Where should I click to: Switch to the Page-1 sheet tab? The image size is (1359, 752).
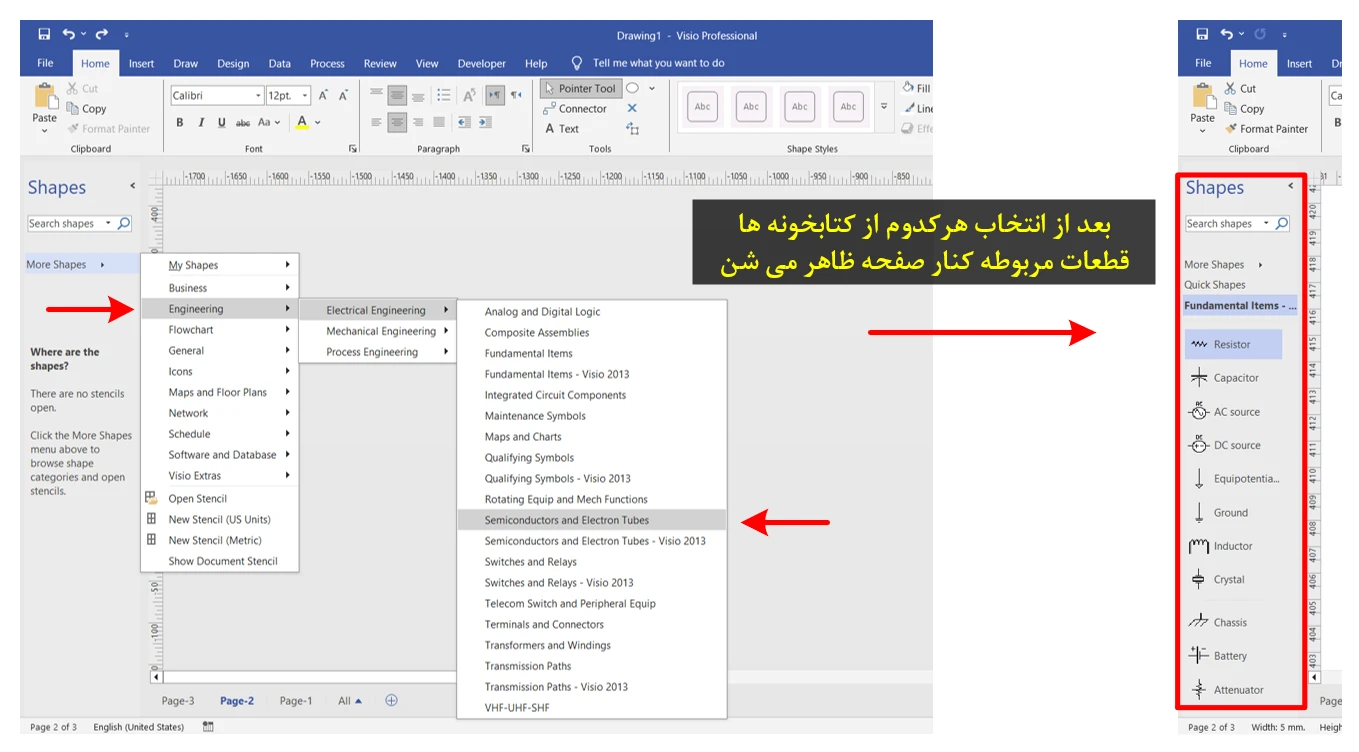tap(295, 701)
